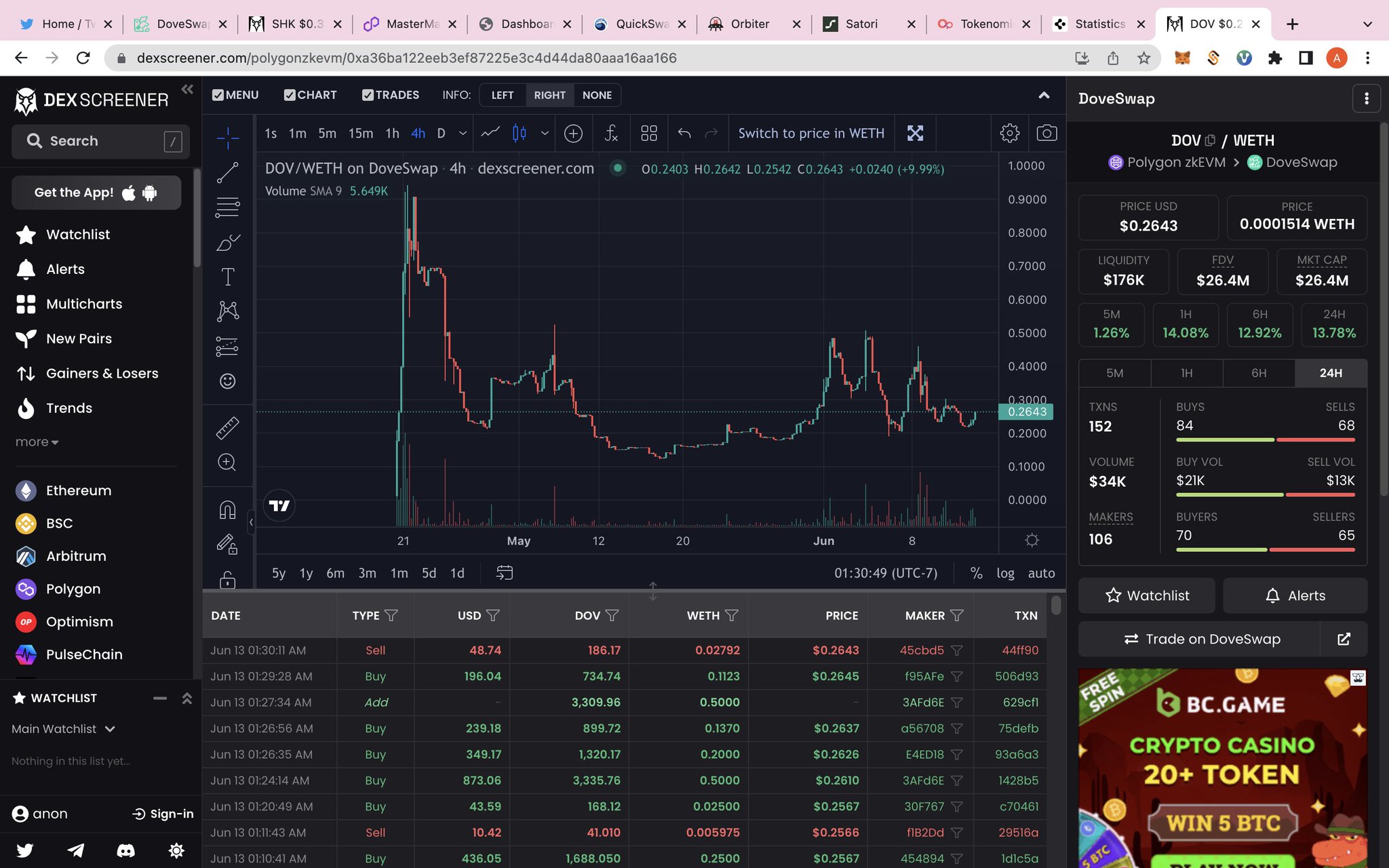Select the trend line drawing tool
This screenshot has height=868, width=1389.
click(x=227, y=172)
